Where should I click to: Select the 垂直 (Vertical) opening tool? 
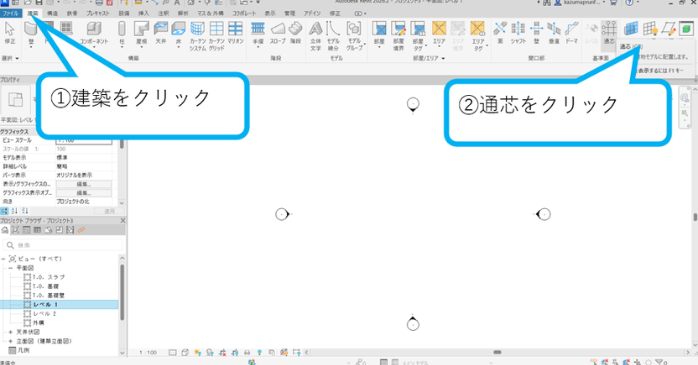point(554,33)
